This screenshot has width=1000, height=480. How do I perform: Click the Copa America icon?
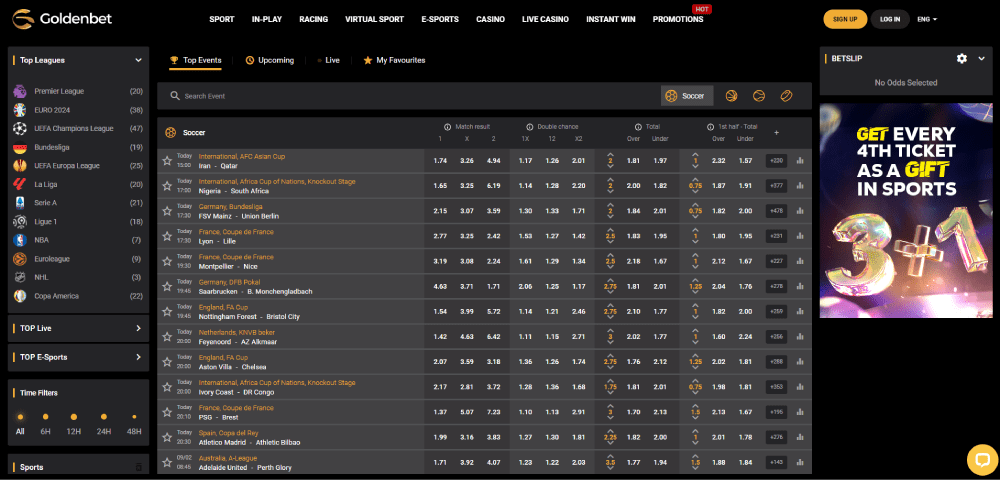(20, 296)
